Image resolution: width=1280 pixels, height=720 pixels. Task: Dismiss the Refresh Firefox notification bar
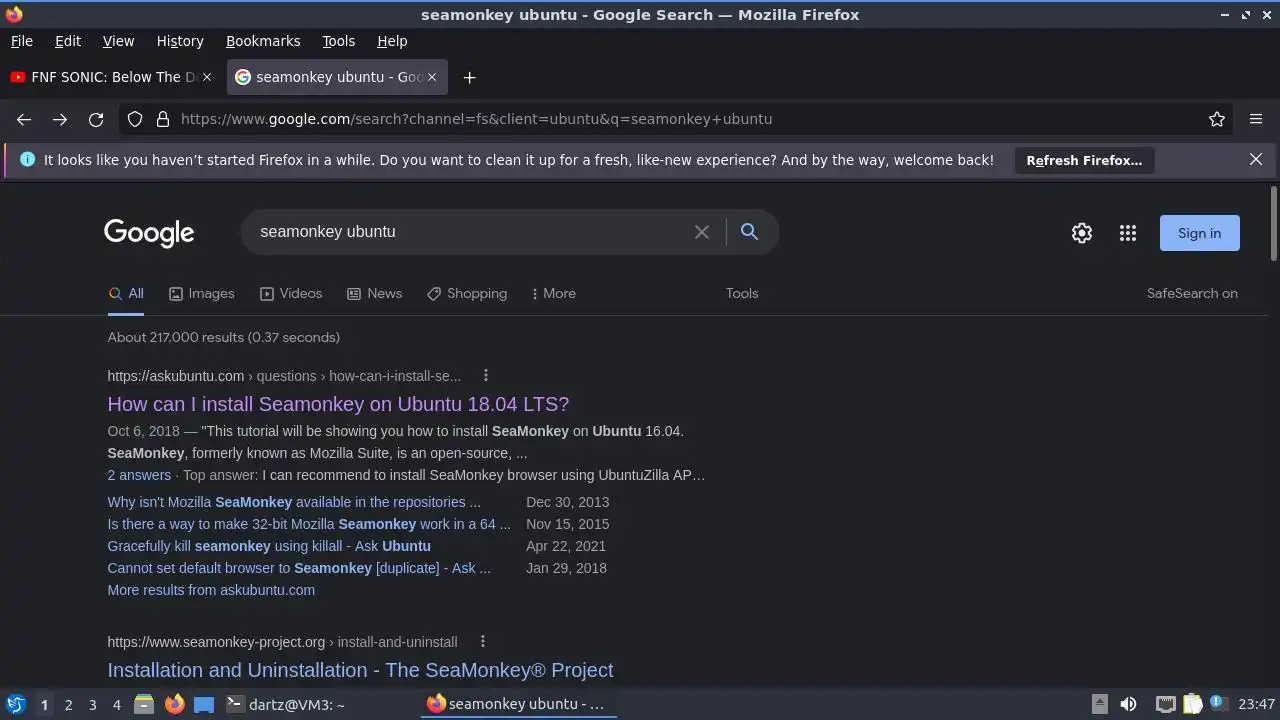pos(1256,159)
